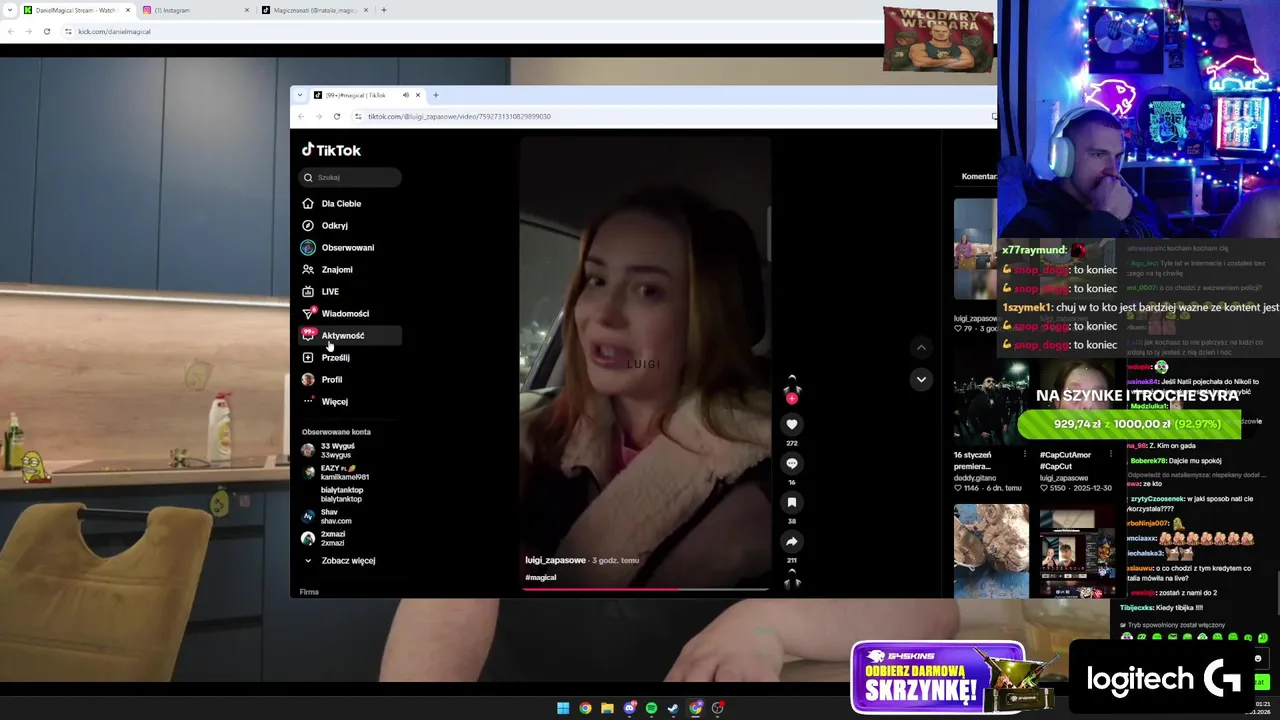Go to previous video with up chevron
The height and width of the screenshot is (720, 1280).
921,347
